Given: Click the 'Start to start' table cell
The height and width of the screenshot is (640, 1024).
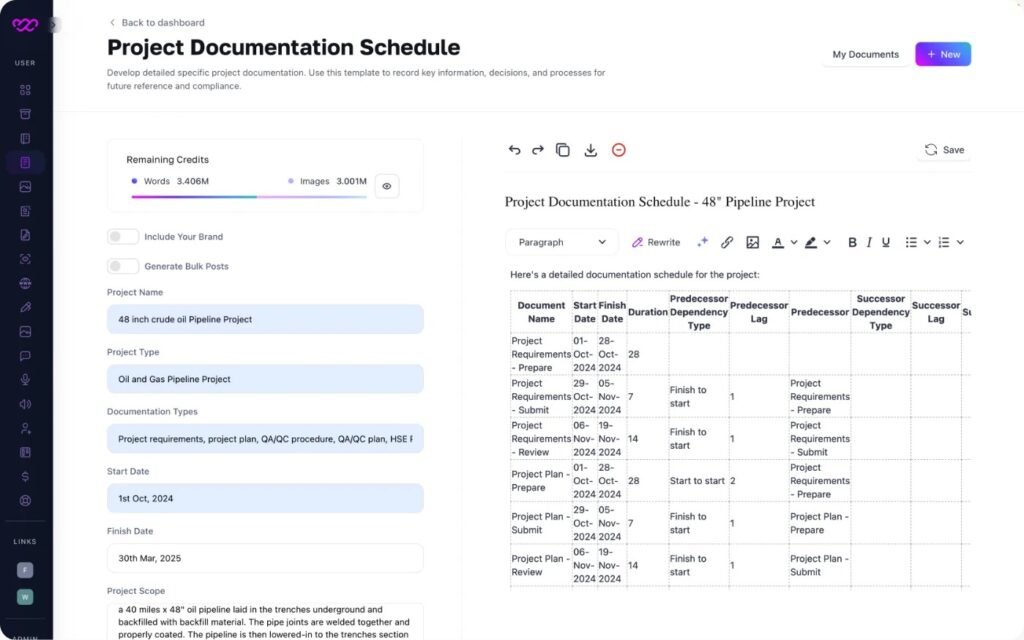Looking at the screenshot, I should (697, 481).
